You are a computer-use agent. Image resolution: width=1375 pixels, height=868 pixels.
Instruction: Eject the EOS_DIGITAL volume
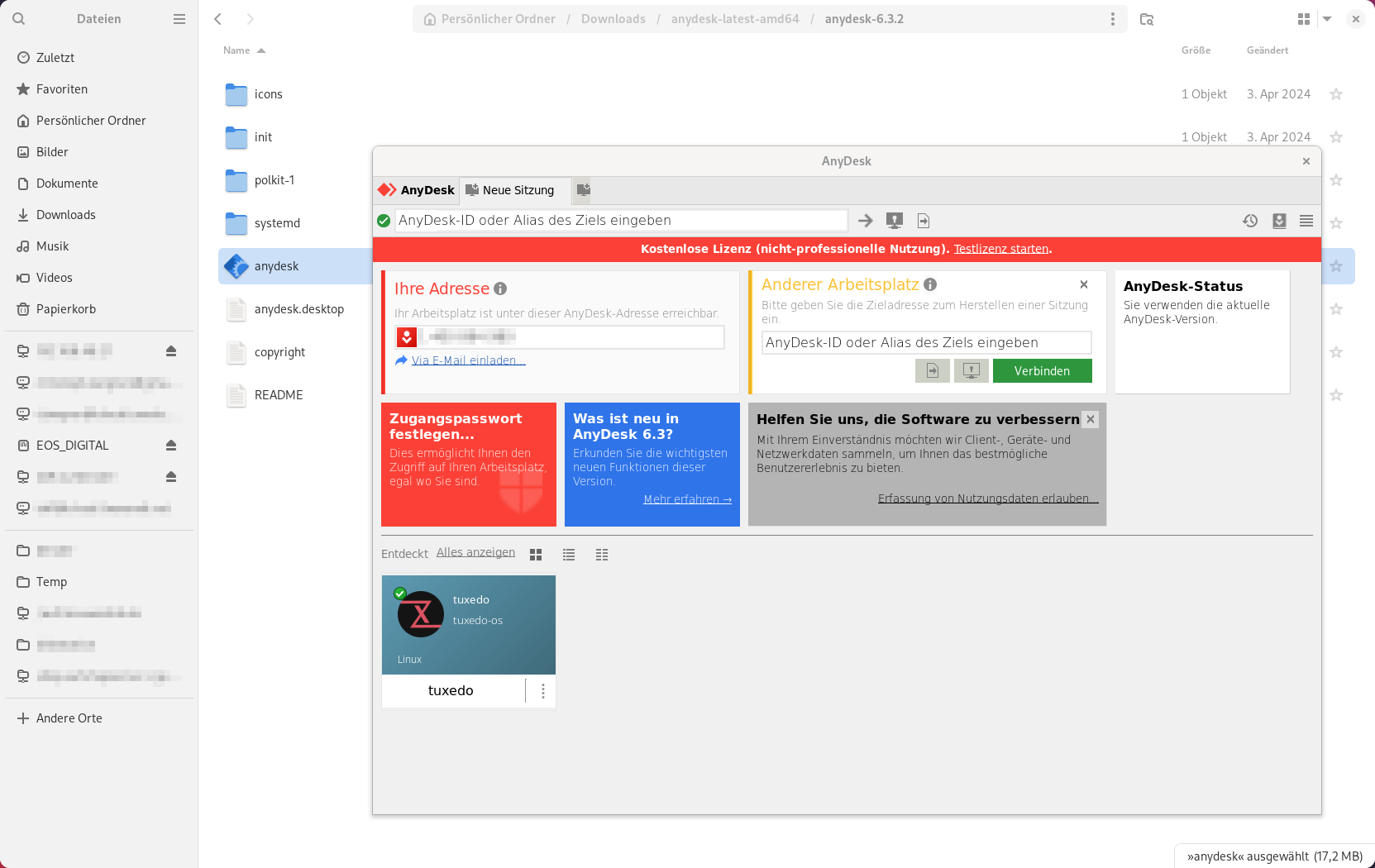[171, 446]
